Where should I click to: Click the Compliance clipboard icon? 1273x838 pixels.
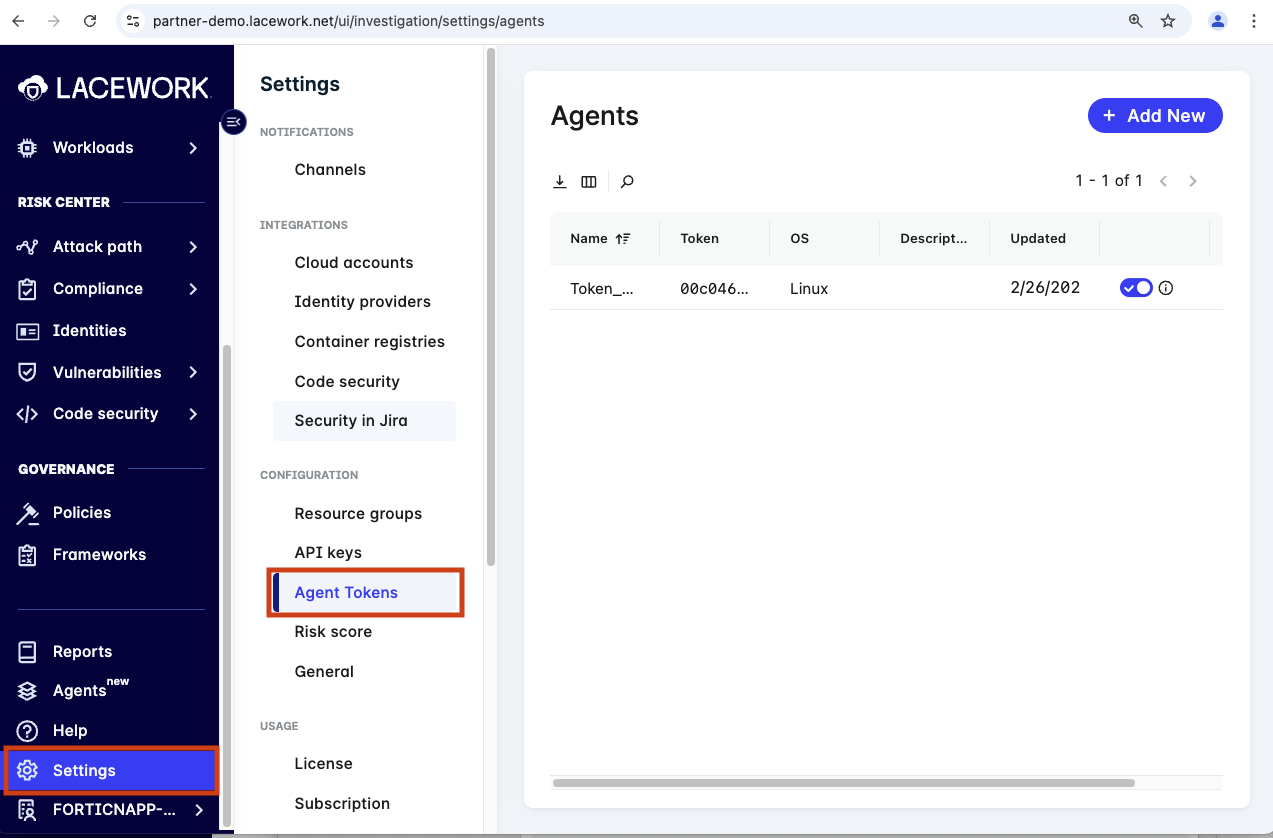pos(28,289)
